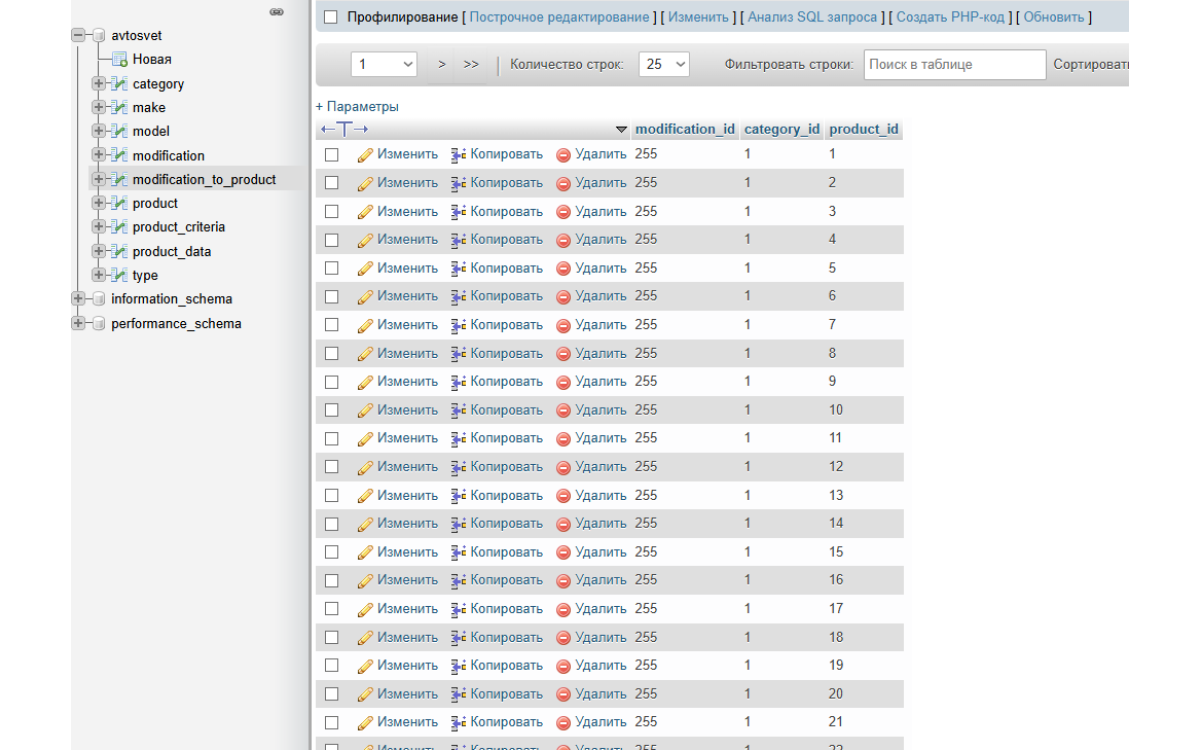Click the red delete icon for product_id 5
Image resolution: width=1200 pixels, height=750 pixels.
coord(563,269)
